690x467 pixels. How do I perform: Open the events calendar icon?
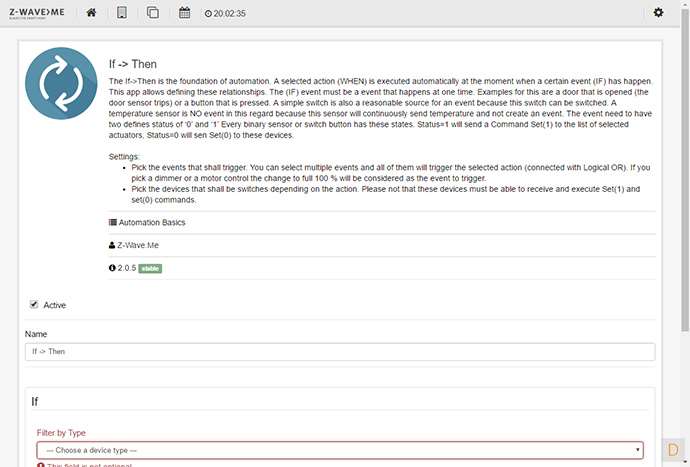[184, 13]
